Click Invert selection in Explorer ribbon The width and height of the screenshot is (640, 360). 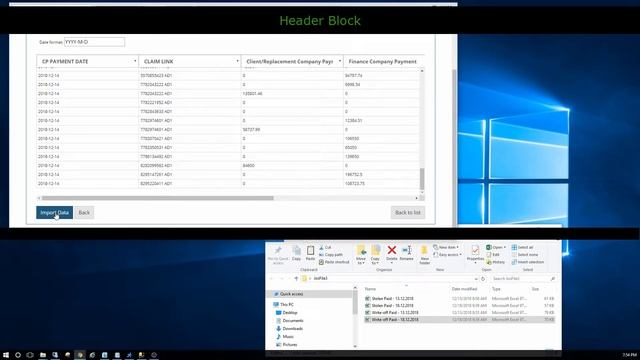[x=528, y=262]
